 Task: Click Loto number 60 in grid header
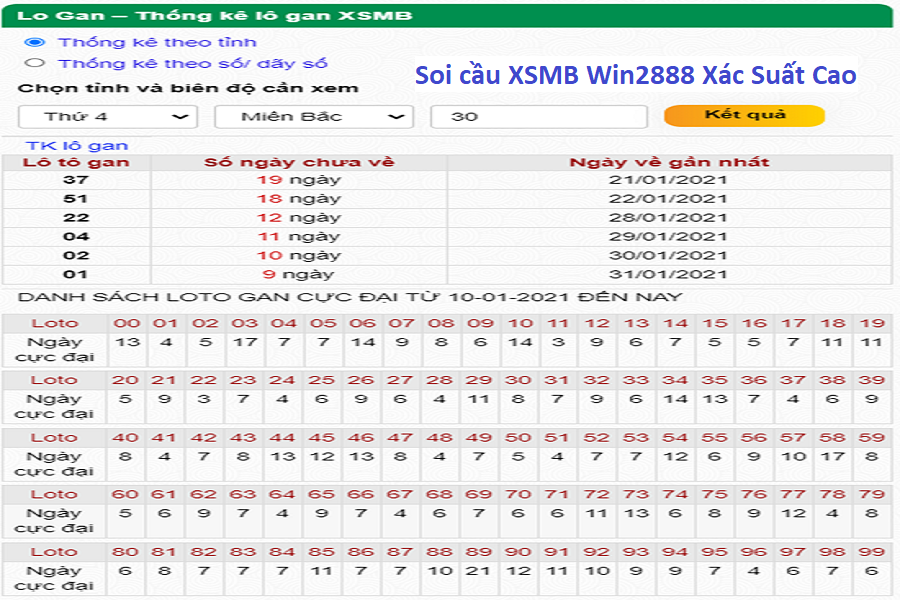point(125,494)
